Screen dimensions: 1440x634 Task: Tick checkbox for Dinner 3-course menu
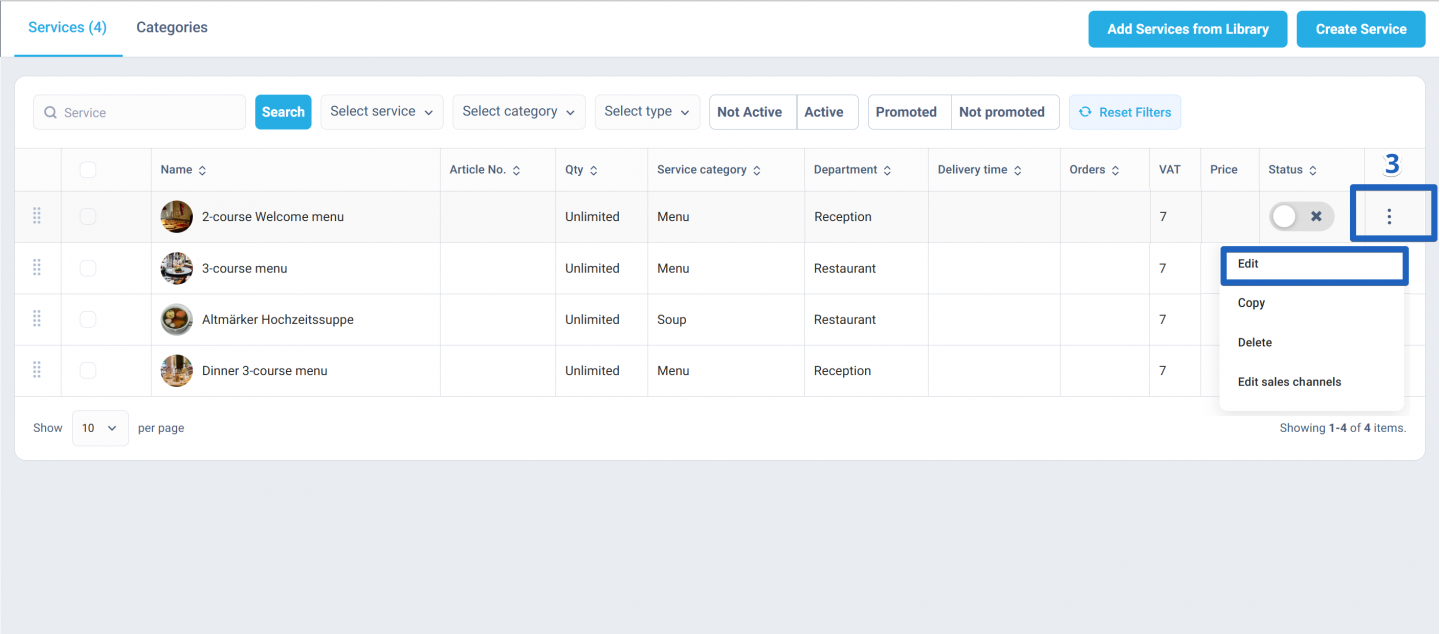click(88, 370)
